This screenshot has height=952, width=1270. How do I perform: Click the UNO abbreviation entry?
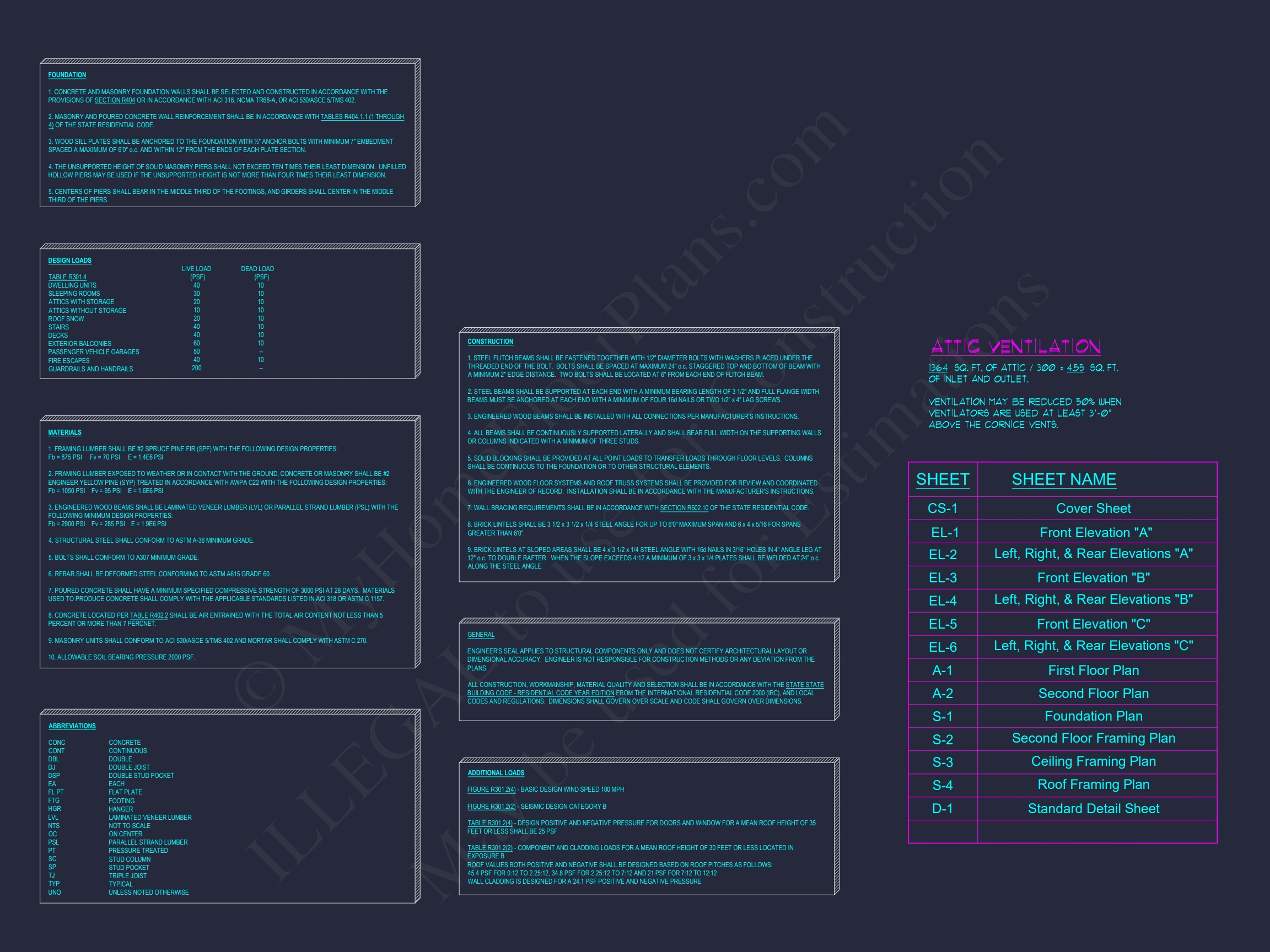pos(119,892)
